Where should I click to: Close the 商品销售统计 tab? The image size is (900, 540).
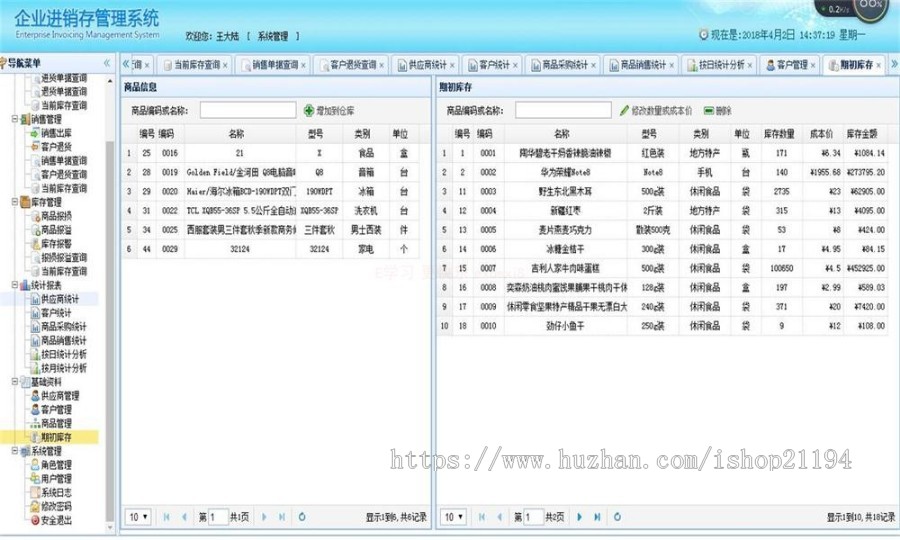click(671, 65)
